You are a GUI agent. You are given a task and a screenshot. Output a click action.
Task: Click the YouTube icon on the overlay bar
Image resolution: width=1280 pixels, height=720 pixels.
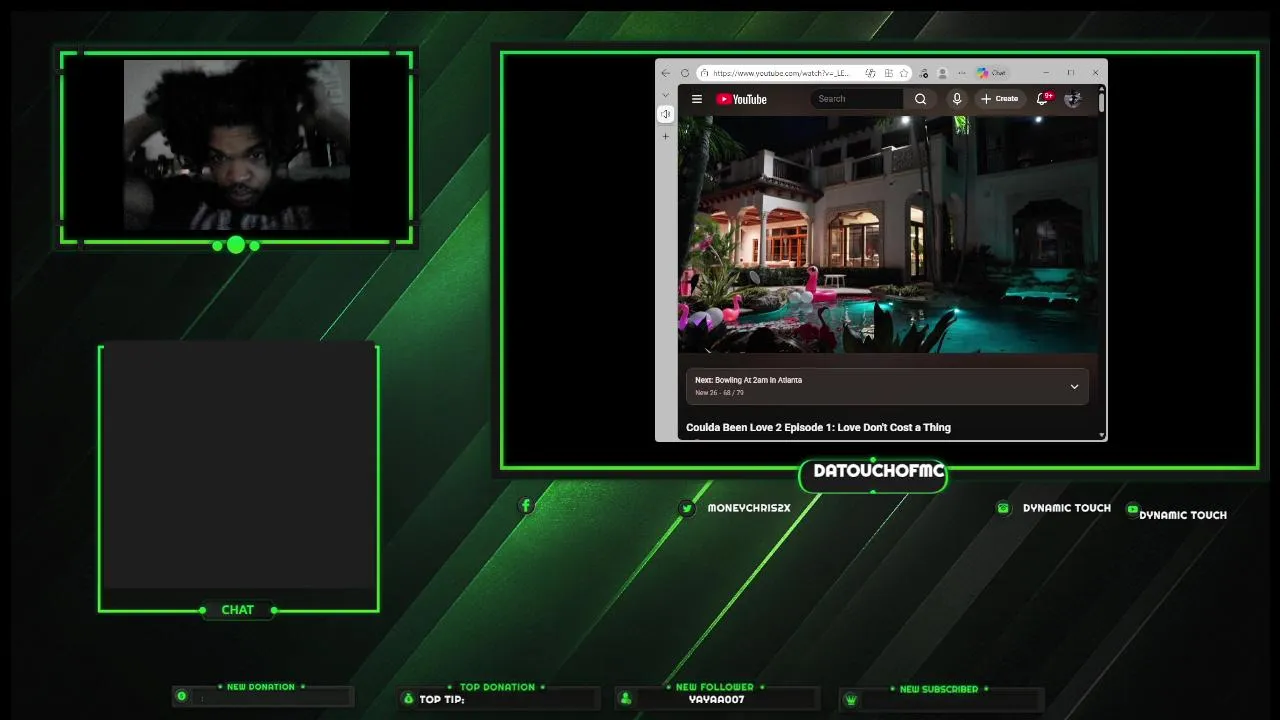point(1132,509)
